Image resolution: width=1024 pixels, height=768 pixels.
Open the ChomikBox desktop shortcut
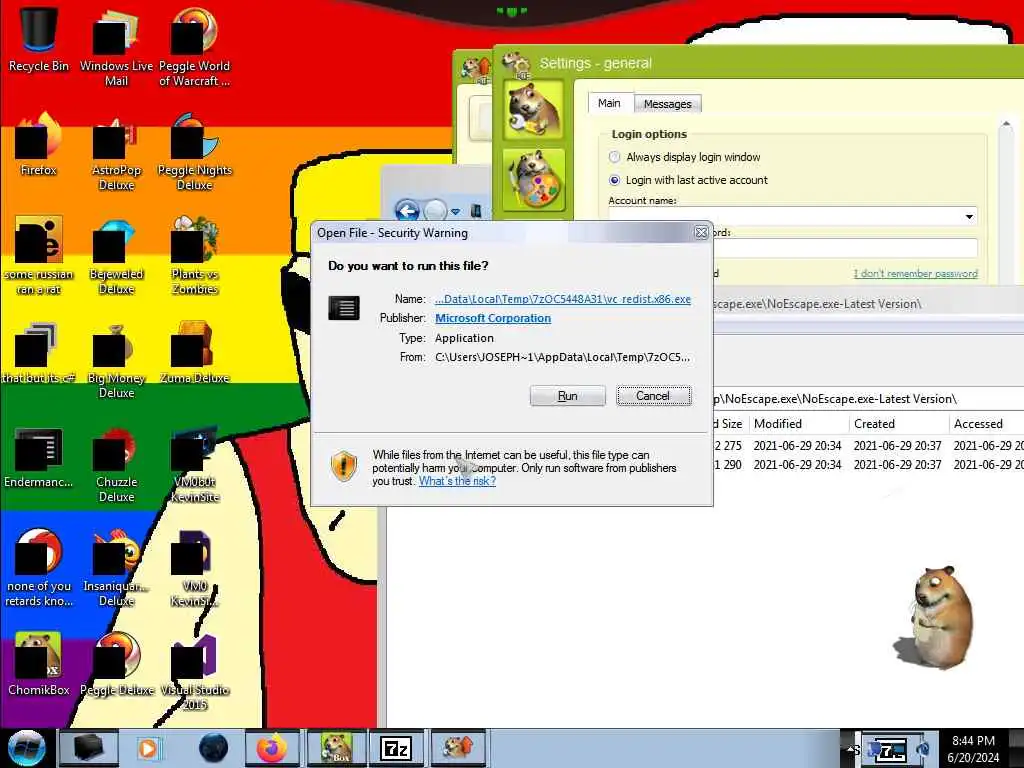point(39,664)
